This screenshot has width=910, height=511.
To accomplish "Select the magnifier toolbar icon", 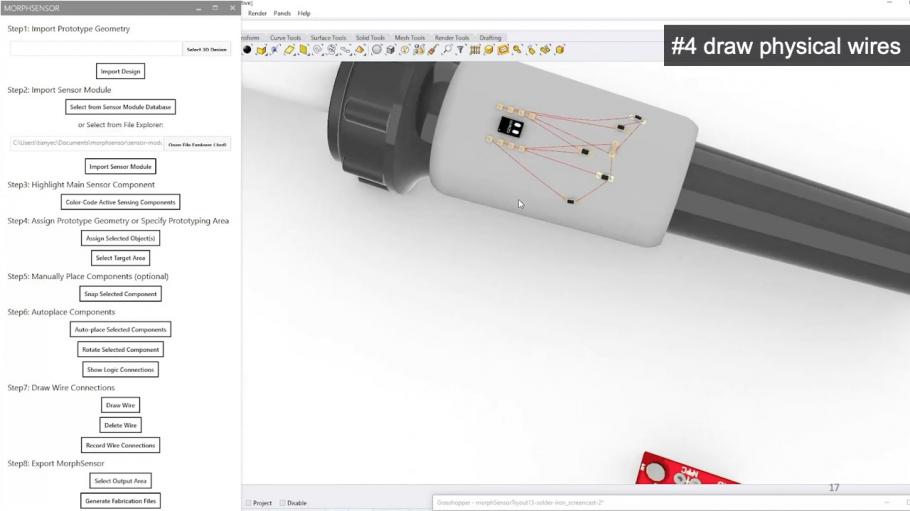I will tap(446, 50).
